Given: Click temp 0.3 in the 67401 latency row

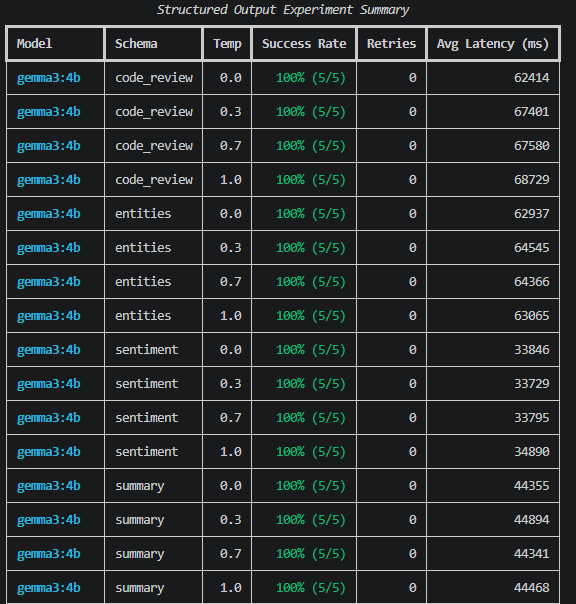Looking at the screenshot, I should coord(230,112).
